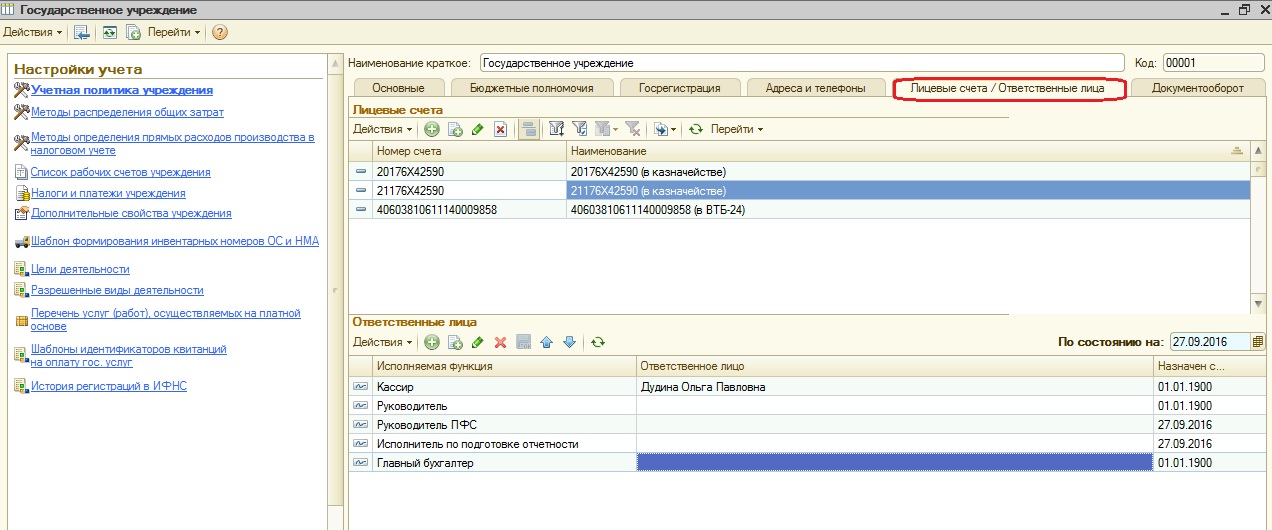
Task: Copy entry in Ответственные лица toolbar
Action: (x=455, y=342)
